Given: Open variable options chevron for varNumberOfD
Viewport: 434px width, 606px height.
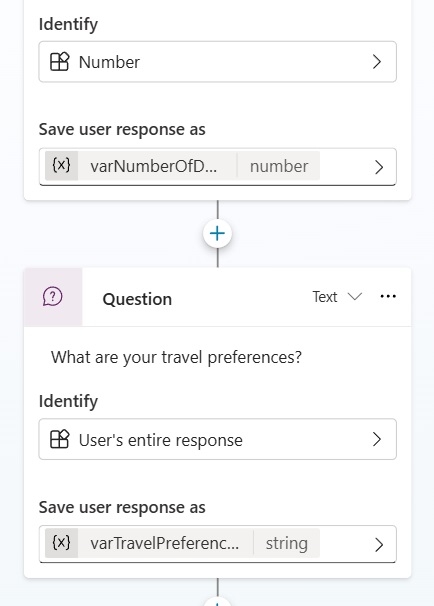Looking at the screenshot, I should 379,167.
